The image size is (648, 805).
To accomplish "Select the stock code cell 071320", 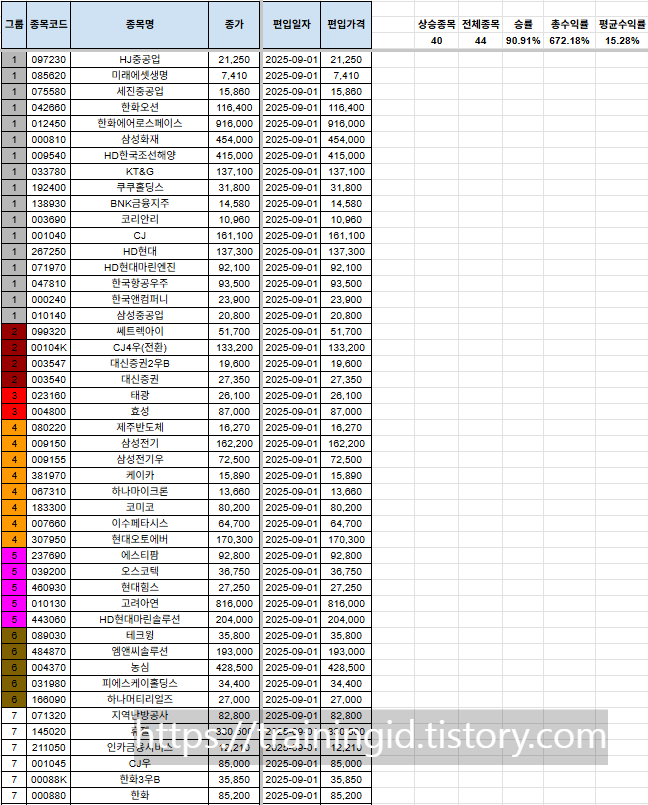I will click(48, 715).
